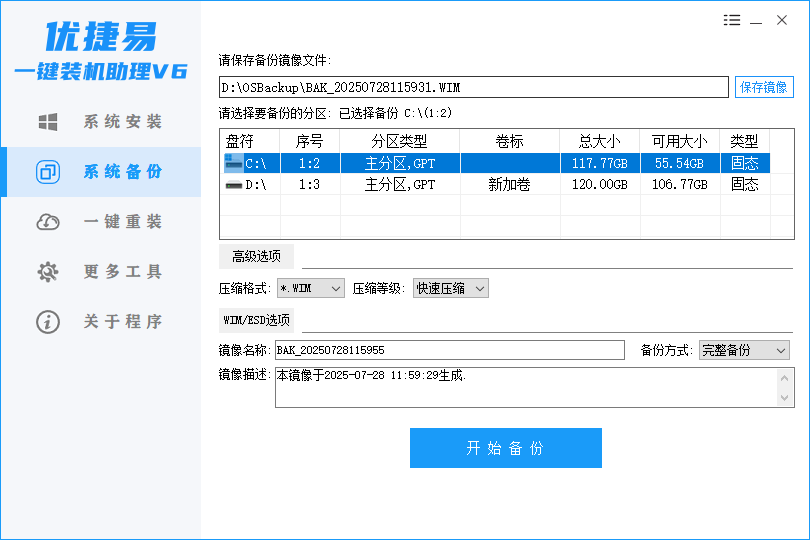
Task: Click the 106.77GB available size cell
Action: pos(679,184)
